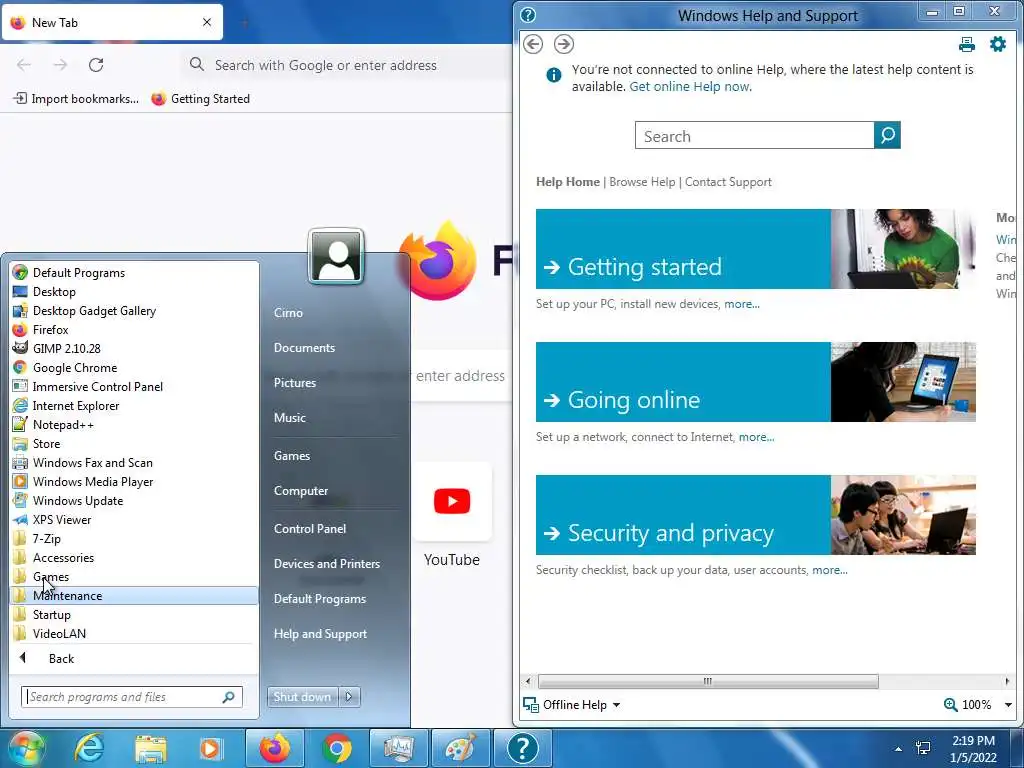Image resolution: width=1024 pixels, height=768 pixels.
Task: Print the help page with printer icon
Action: point(967,44)
